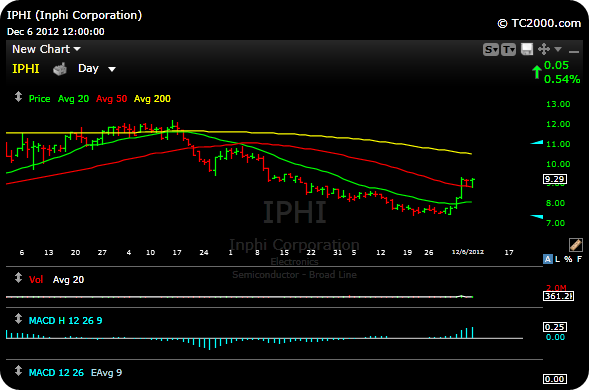This screenshot has width=589, height=390.
Task: Click the save chart floppy disk icon
Action: pos(527,49)
